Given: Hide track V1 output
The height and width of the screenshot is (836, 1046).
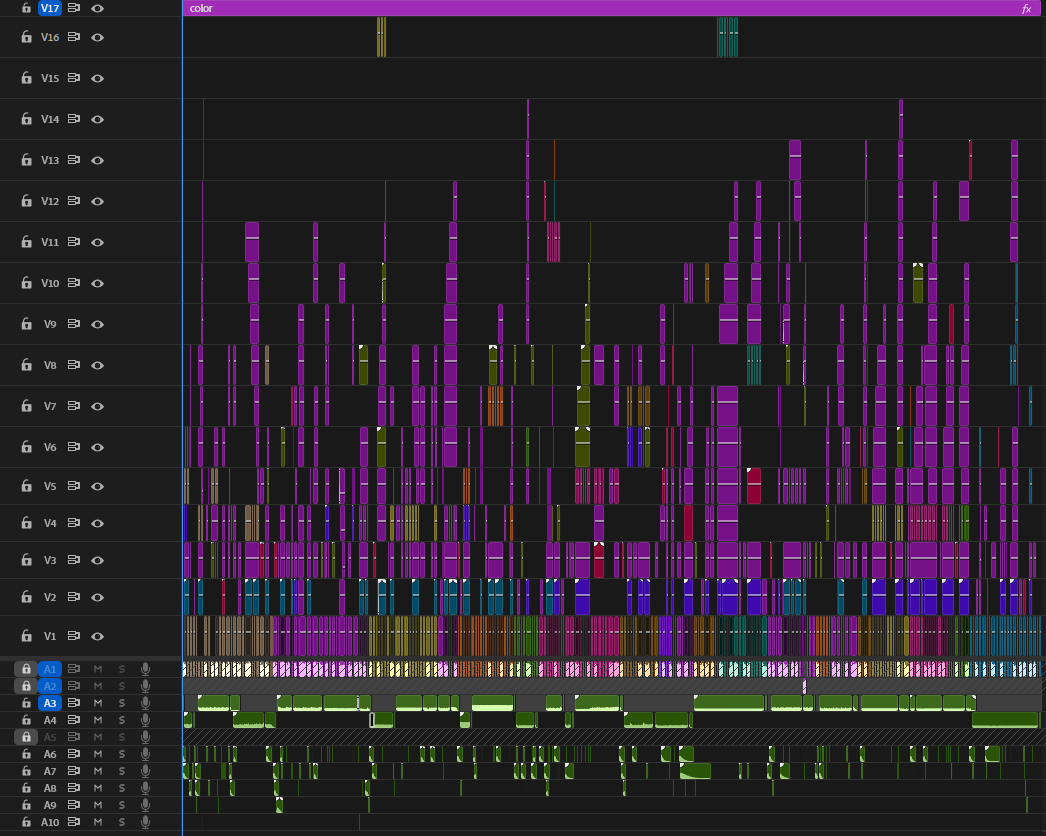Looking at the screenshot, I should pyautogui.click(x=97, y=636).
